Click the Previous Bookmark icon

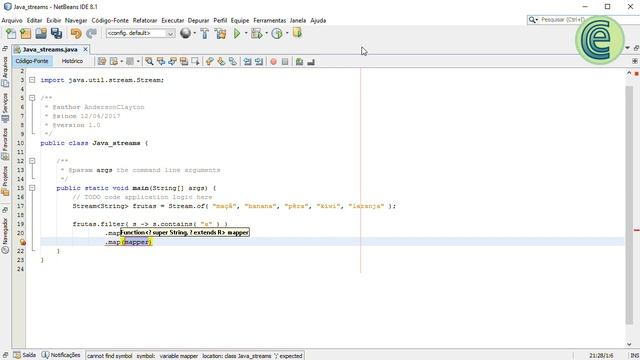(210, 62)
